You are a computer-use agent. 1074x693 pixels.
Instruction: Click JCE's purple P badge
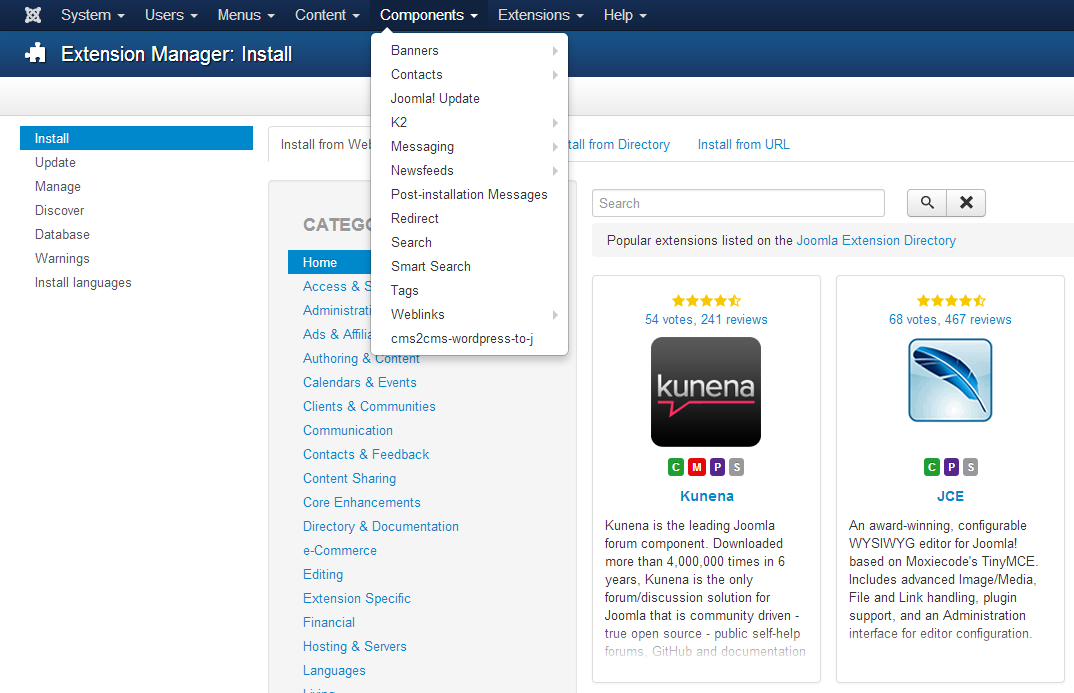[951, 467]
